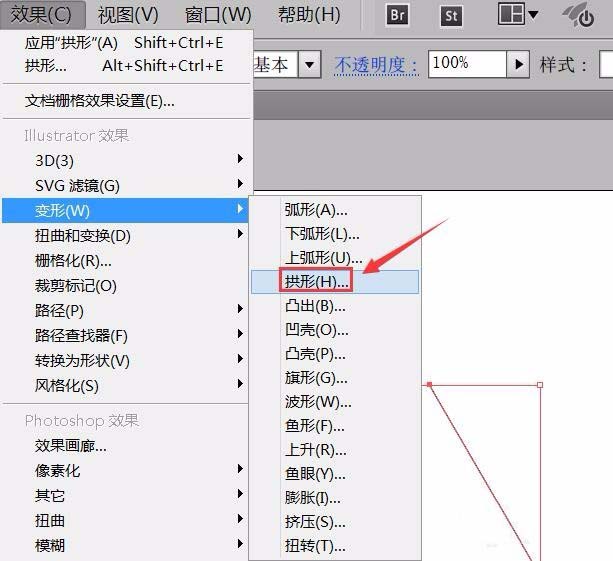This screenshot has height=561, width=613.
Task: Choose 凸壳(P)... warp
Action: 335,354
